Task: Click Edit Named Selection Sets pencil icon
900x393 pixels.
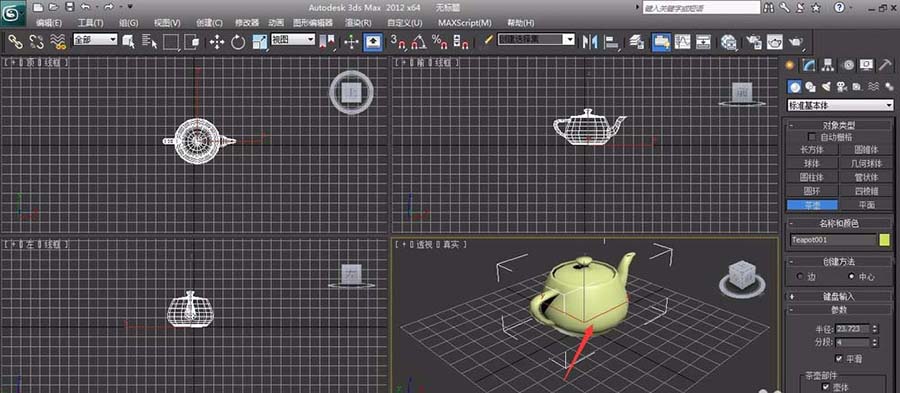Action: (488, 40)
